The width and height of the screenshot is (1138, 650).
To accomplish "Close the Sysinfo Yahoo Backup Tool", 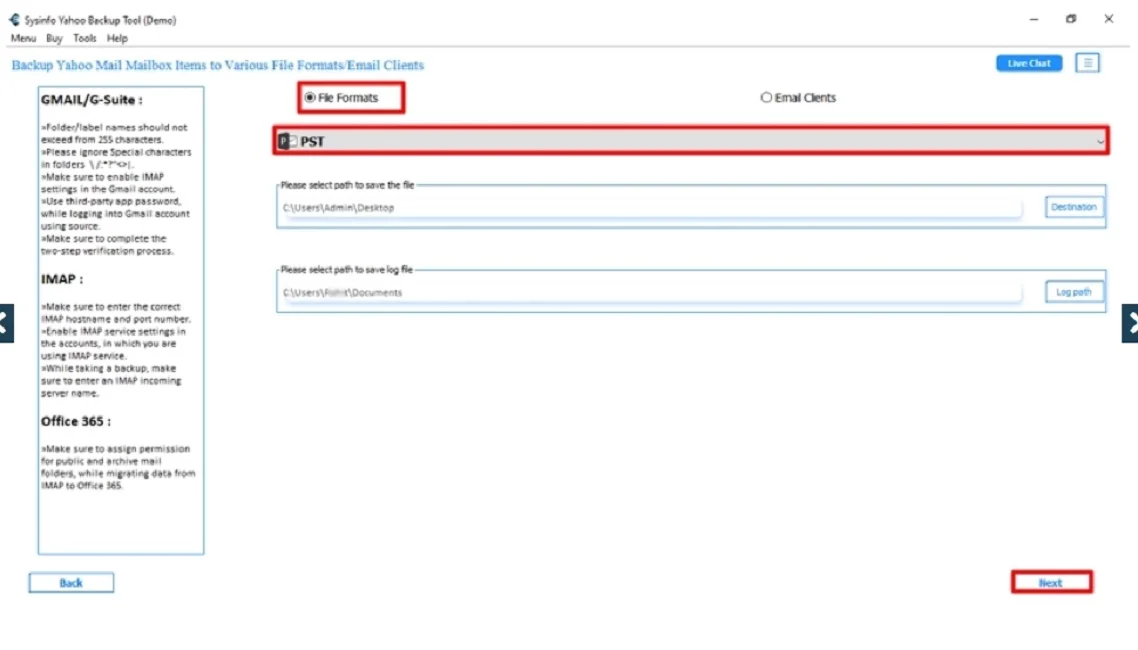I will [1108, 20].
